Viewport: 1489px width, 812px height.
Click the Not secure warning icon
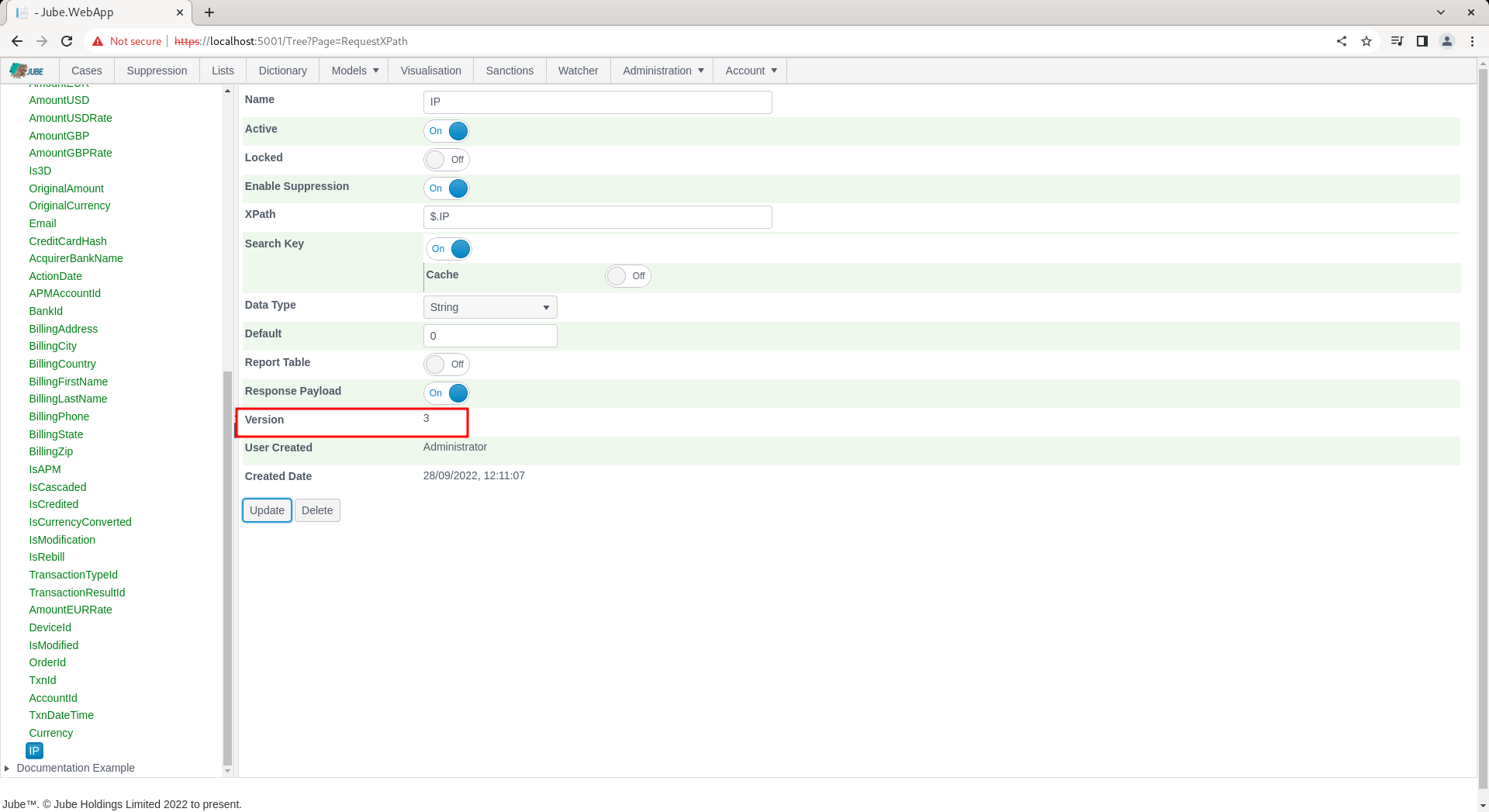click(98, 41)
